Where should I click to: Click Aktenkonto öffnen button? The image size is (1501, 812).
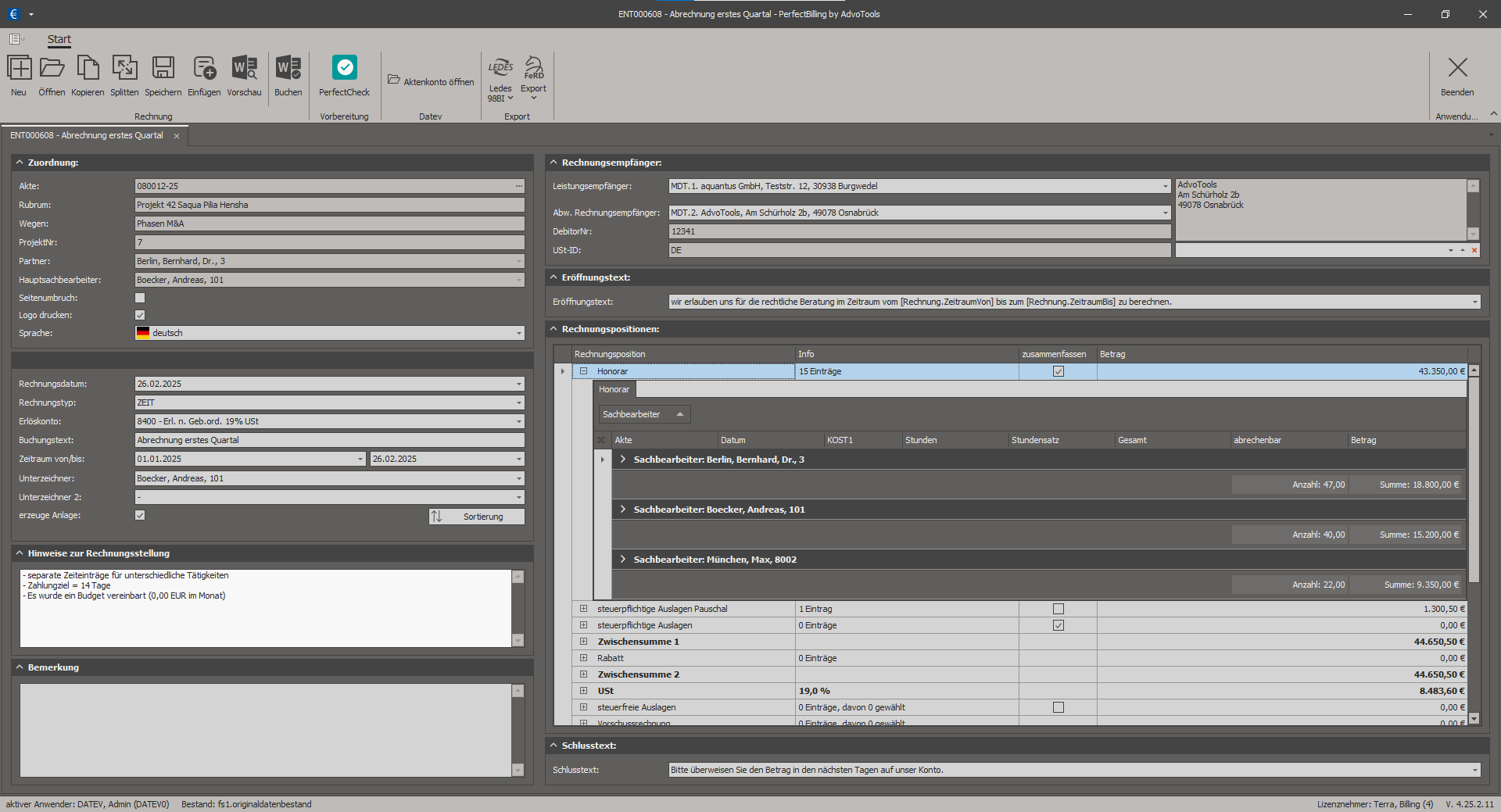tap(431, 81)
